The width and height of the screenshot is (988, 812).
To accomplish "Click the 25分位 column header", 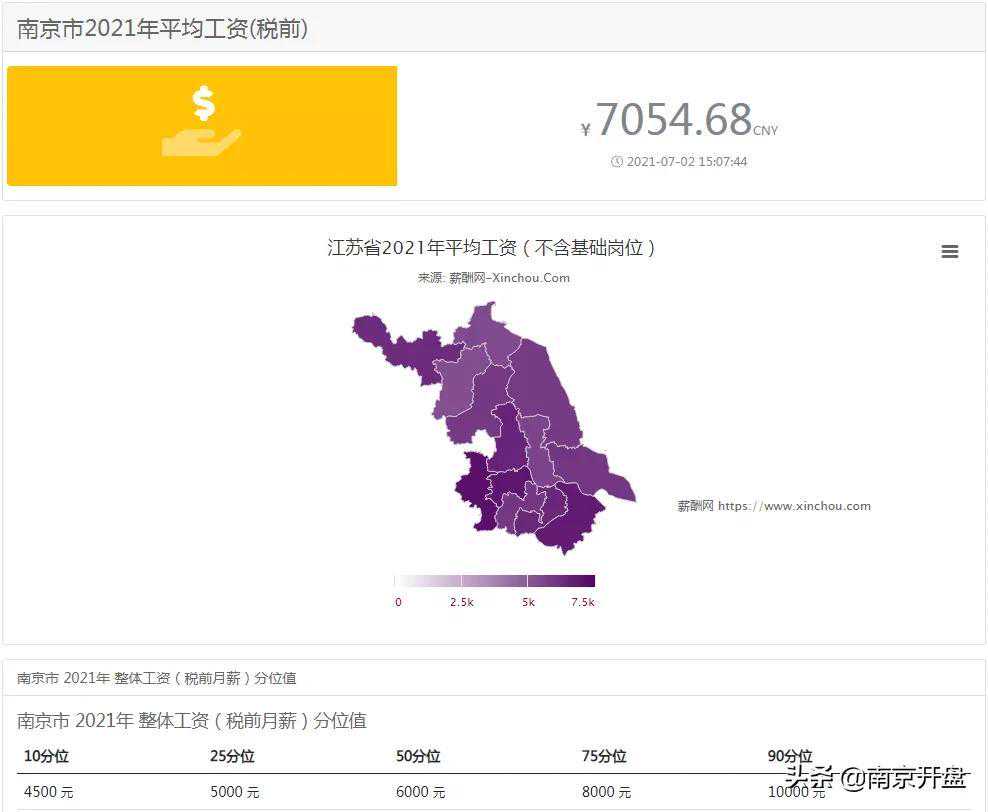I will coord(232,757).
